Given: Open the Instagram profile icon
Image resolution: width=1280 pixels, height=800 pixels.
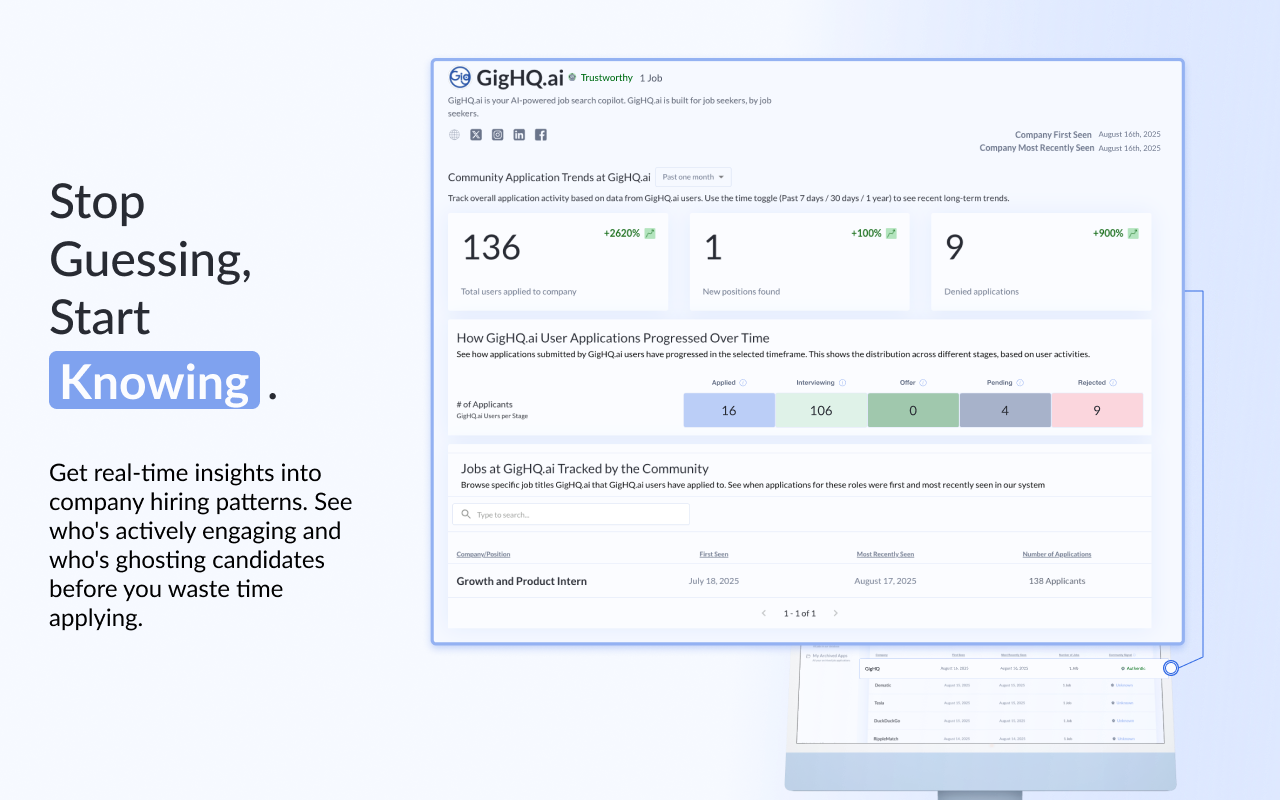Looking at the screenshot, I should coord(498,135).
